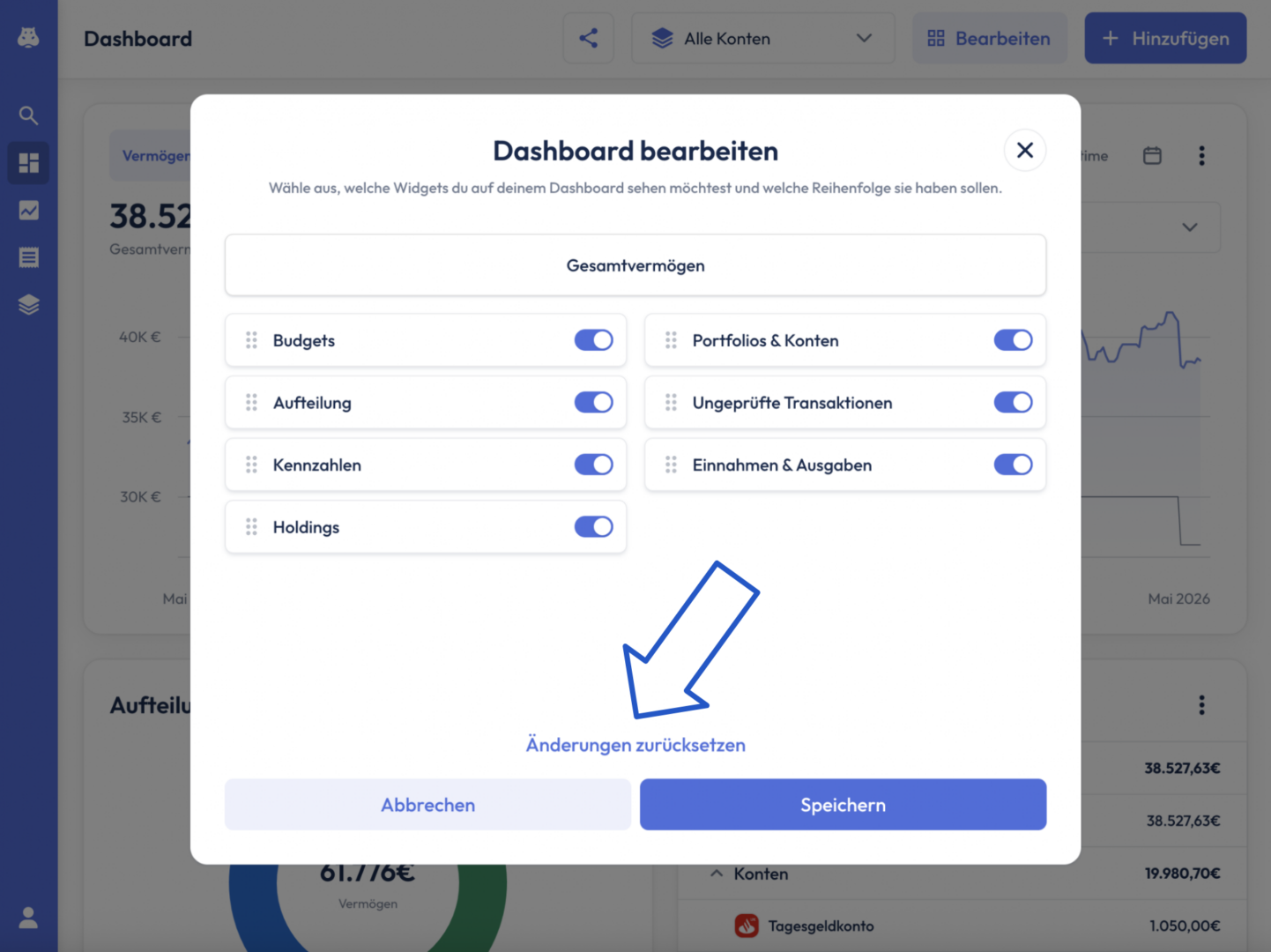The height and width of the screenshot is (952, 1271).
Task: Click the share icon in header
Action: coord(589,38)
